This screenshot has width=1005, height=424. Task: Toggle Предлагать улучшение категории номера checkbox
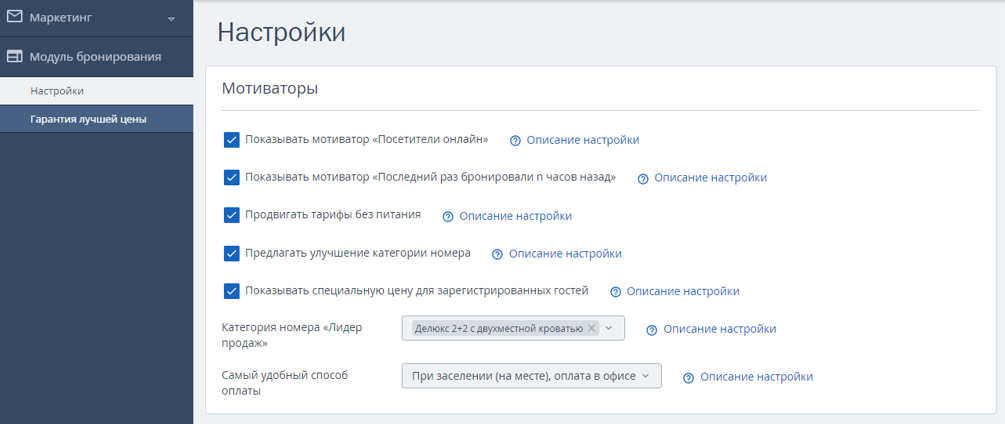click(231, 253)
